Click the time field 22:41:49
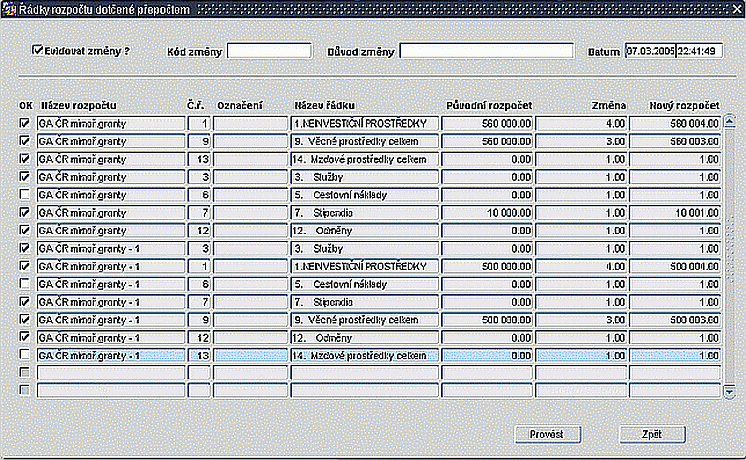 pyautogui.click(x=699, y=51)
